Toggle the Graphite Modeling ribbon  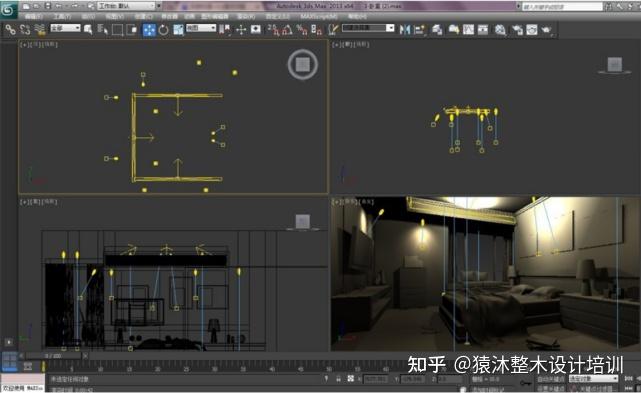pos(454,29)
